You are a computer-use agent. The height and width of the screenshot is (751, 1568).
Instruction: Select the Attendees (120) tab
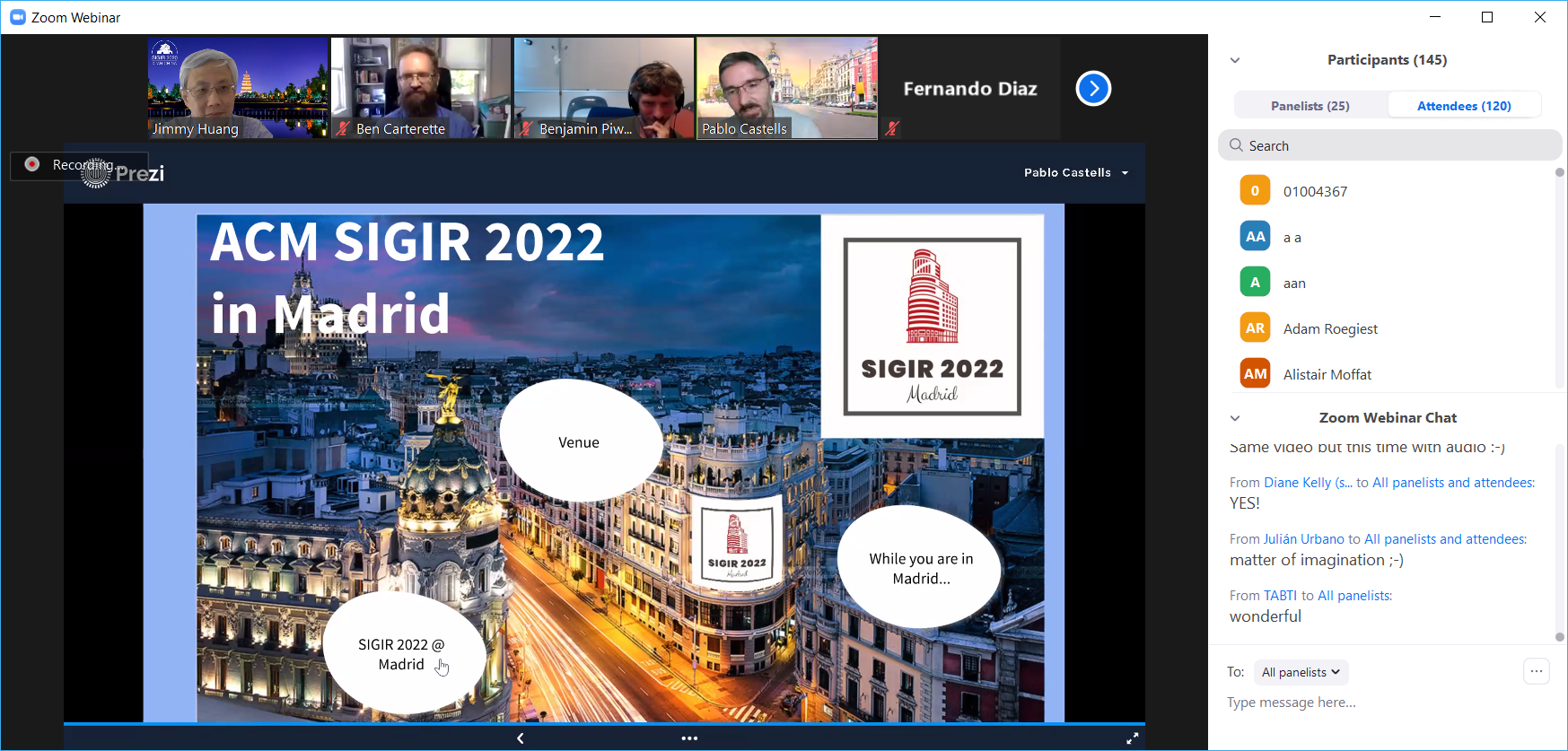1463,106
